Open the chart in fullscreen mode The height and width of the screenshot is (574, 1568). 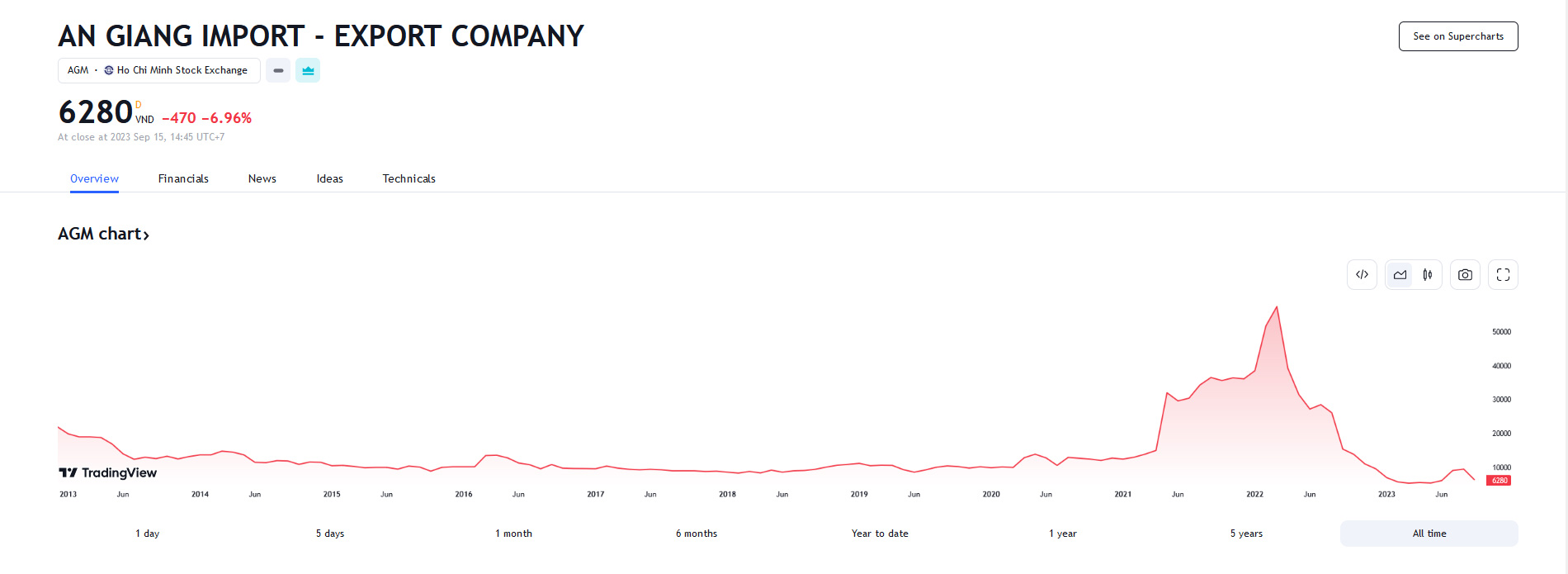1503,275
